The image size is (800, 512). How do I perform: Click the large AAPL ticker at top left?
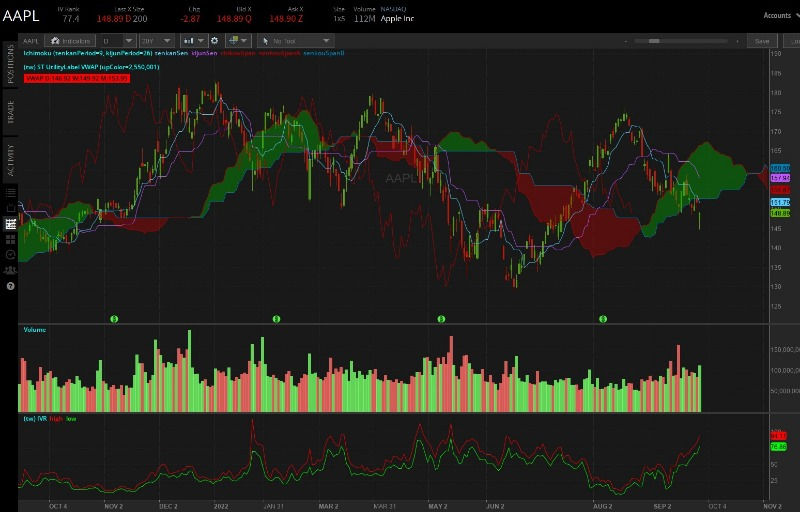click(21, 16)
